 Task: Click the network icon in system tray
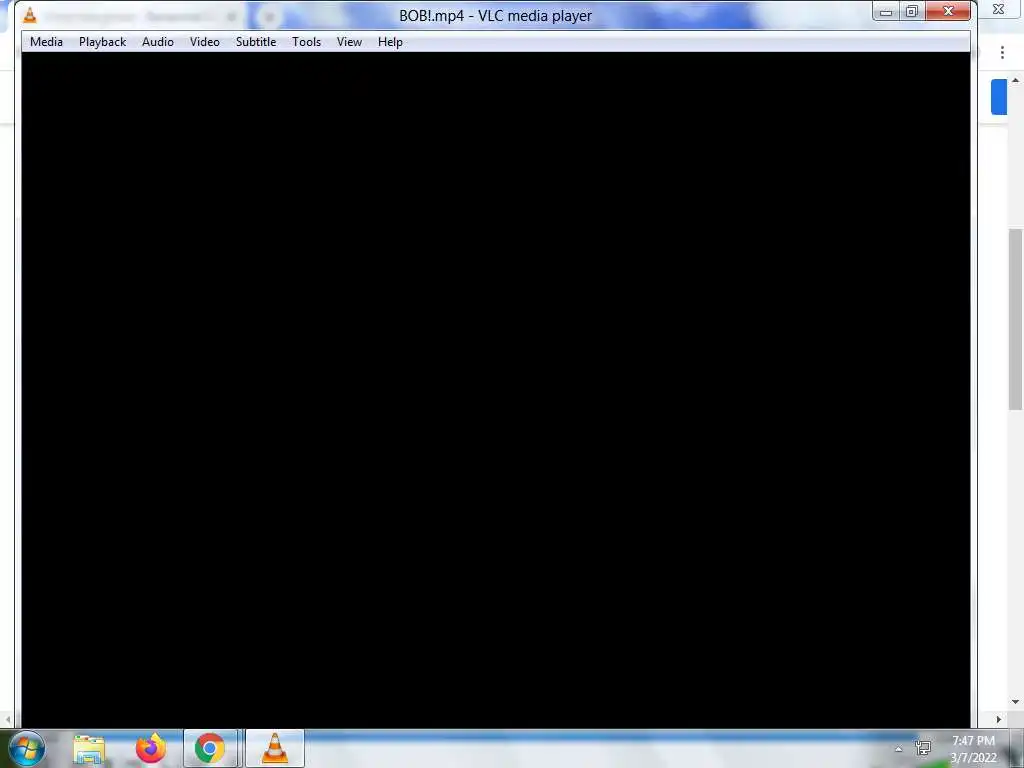923,748
